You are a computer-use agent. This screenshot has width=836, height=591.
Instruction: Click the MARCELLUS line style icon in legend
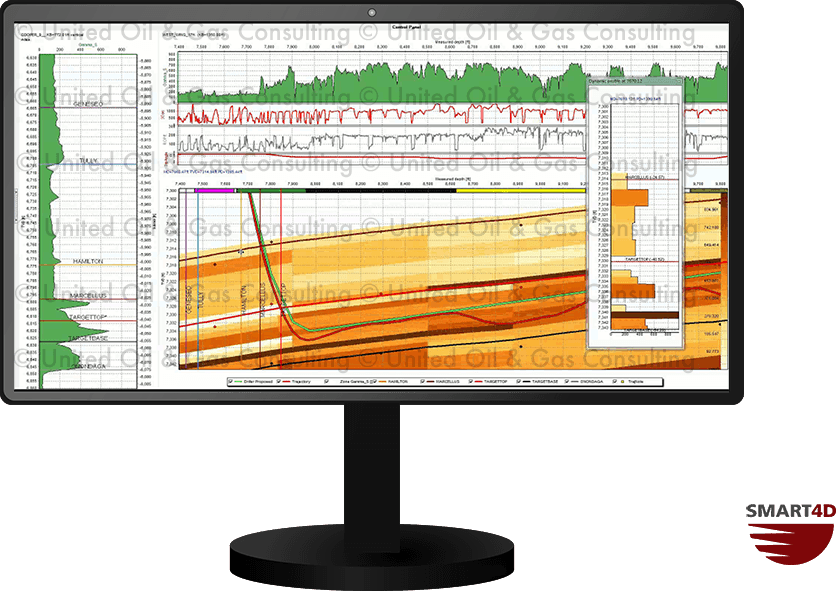coord(429,383)
